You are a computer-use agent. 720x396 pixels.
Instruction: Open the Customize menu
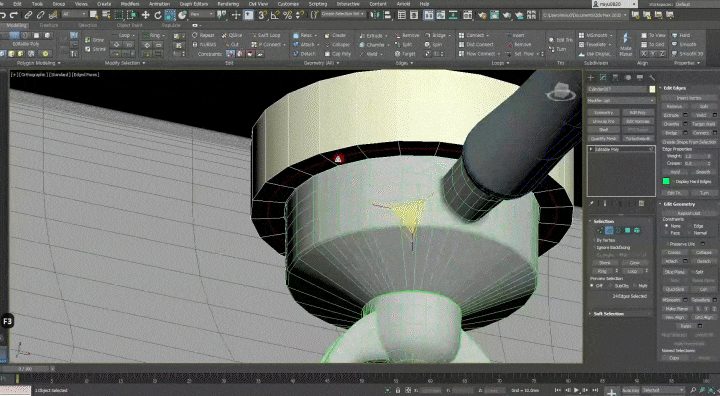point(288,4)
